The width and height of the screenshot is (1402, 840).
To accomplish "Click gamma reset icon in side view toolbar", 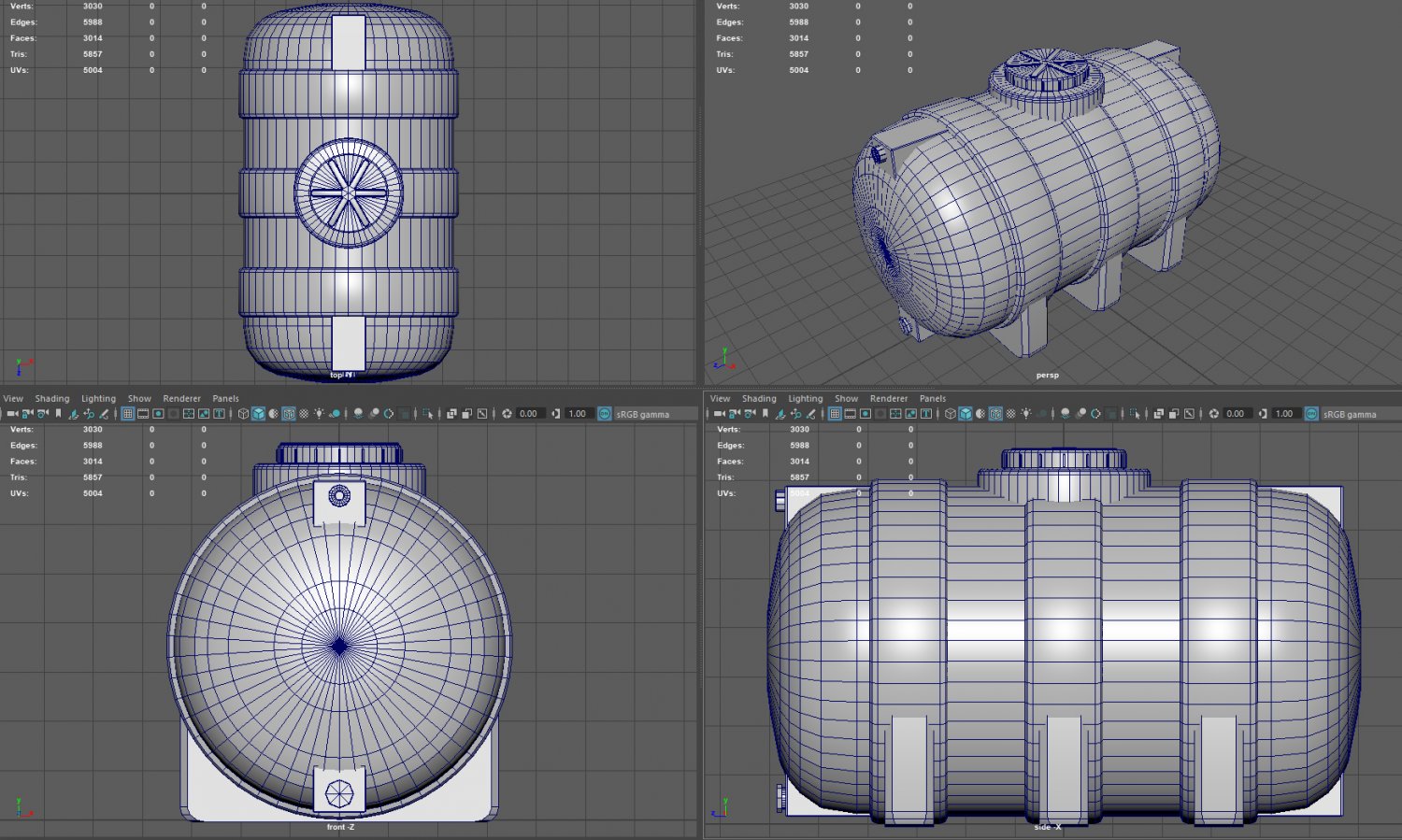I will click(x=1263, y=414).
